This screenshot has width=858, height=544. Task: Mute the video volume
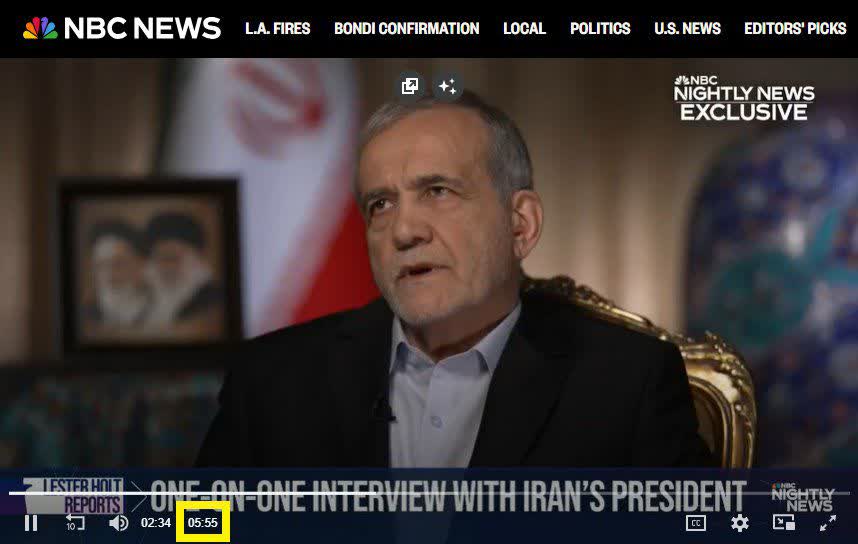click(x=118, y=523)
